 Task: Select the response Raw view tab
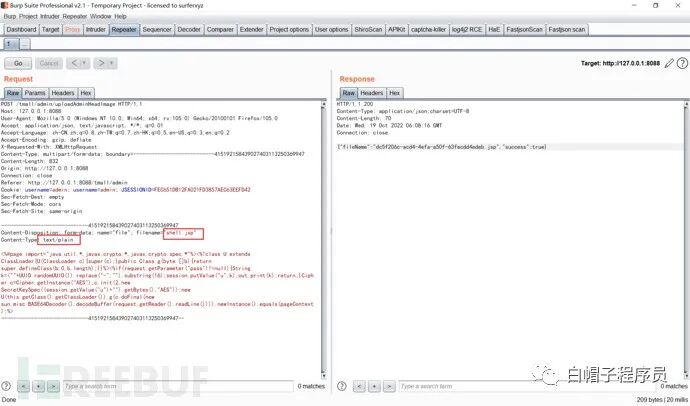click(x=349, y=93)
